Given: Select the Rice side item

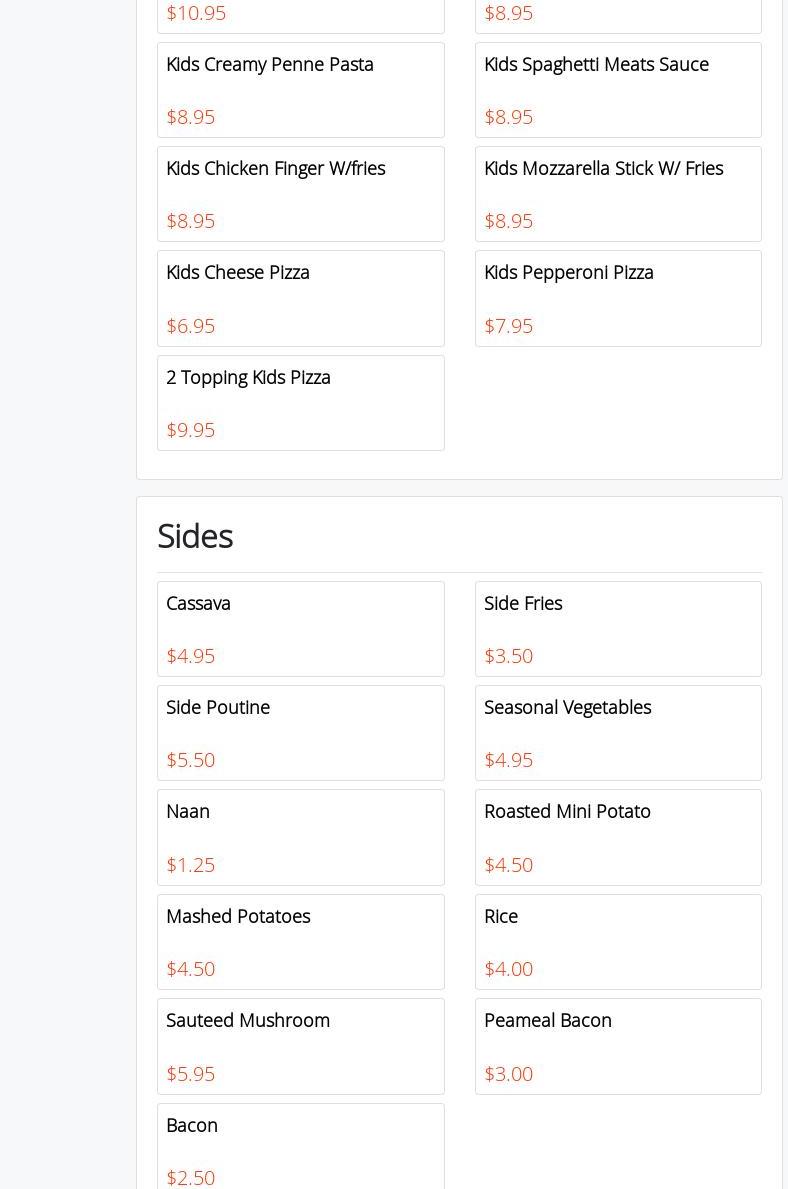Looking at the screenshot, I should (617, 942).
